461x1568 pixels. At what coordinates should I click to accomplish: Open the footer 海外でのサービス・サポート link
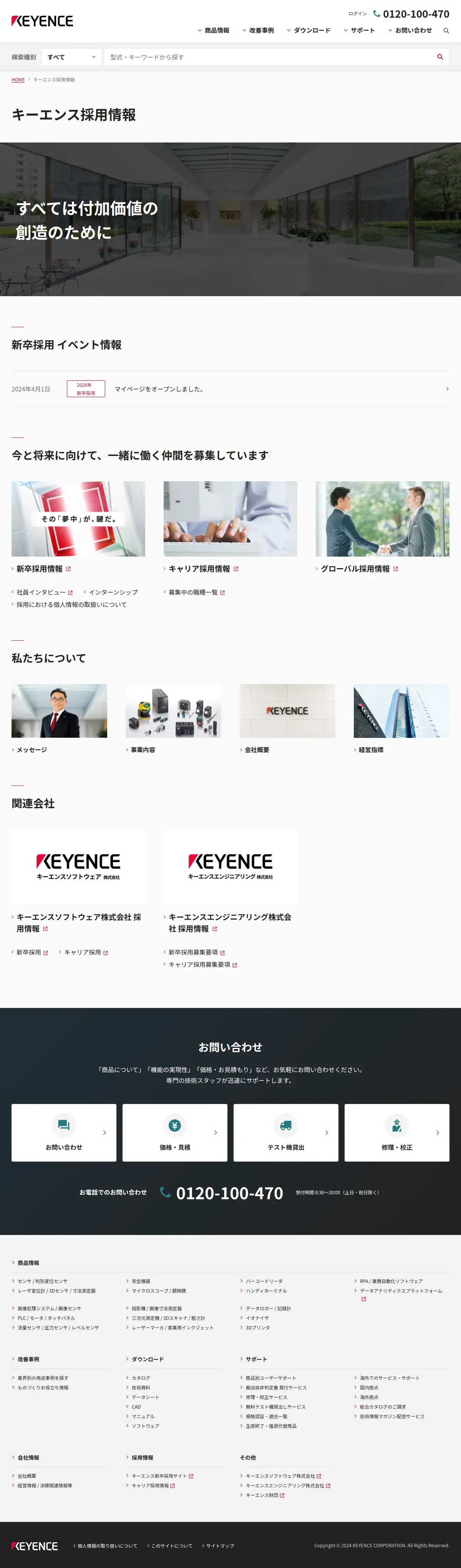[x=390, y=1378]
